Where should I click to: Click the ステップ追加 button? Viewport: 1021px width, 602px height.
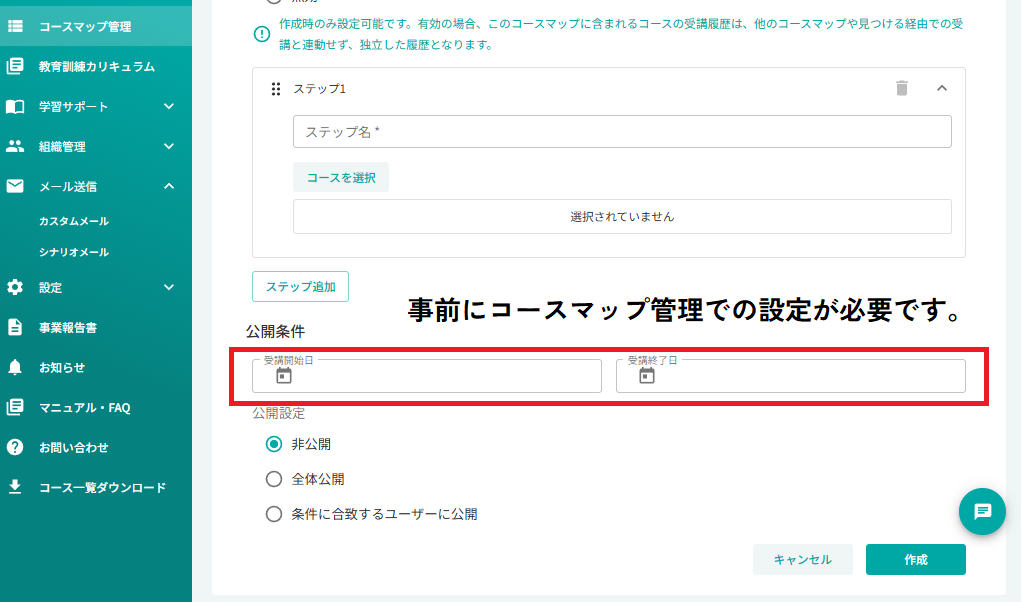coord(300,286)
